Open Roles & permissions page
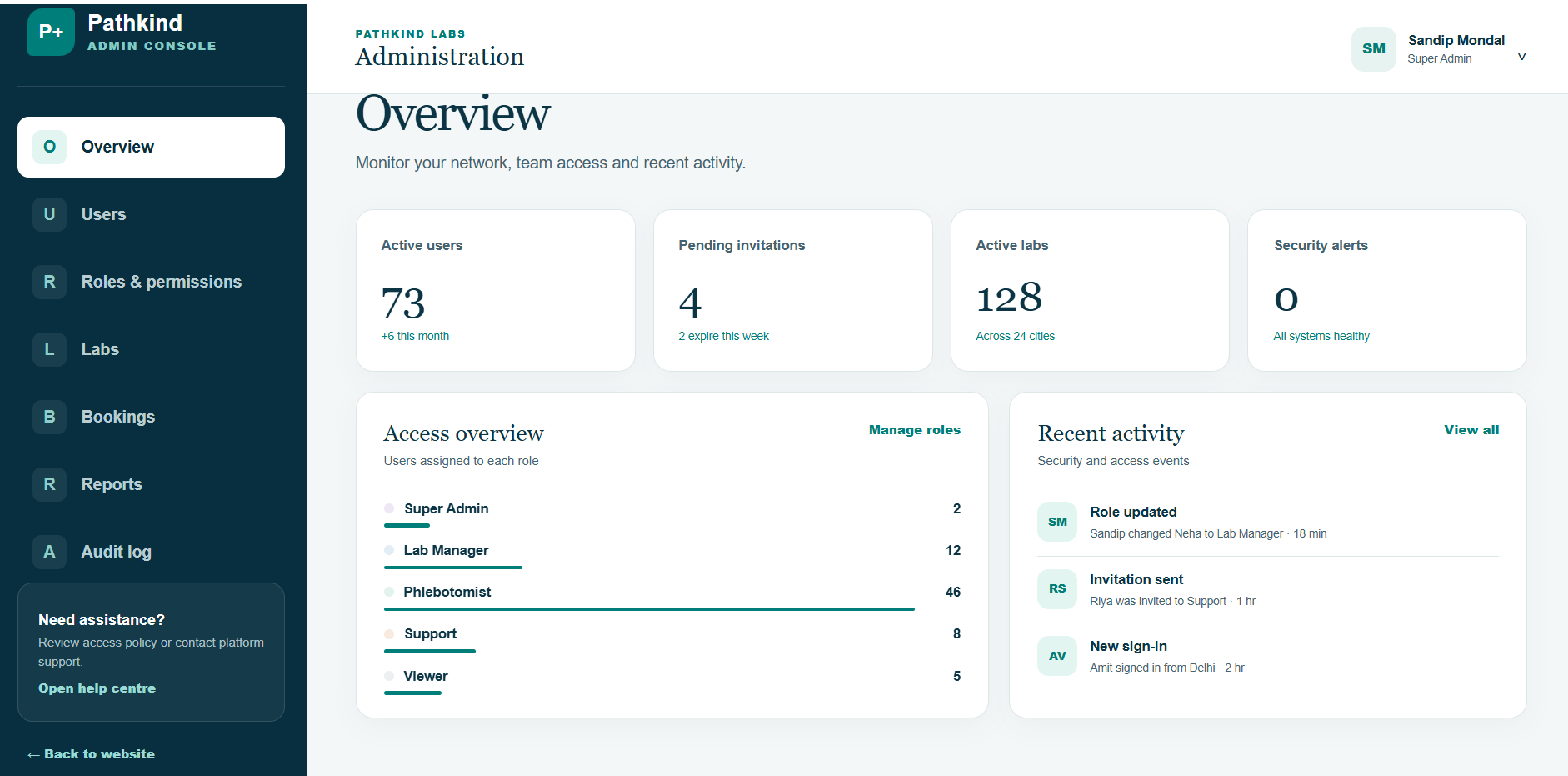1568x776 pixels. [151, 282]
